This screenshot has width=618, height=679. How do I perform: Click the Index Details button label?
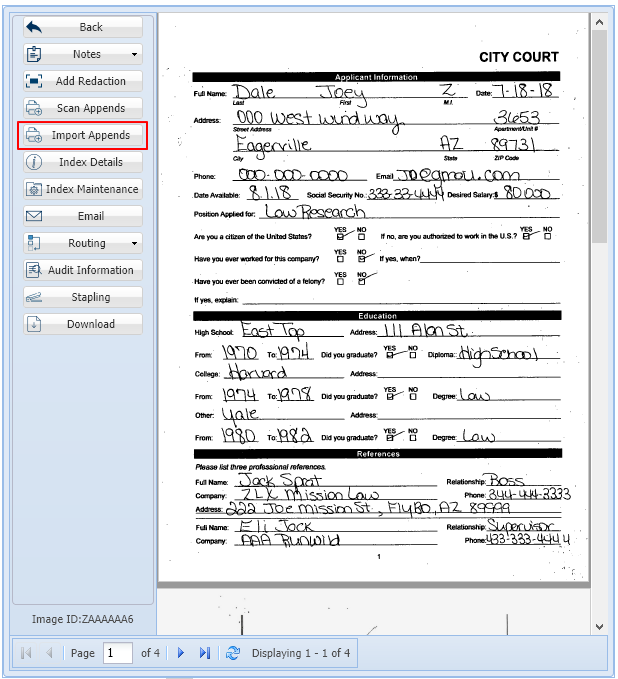tap(91, 162)
